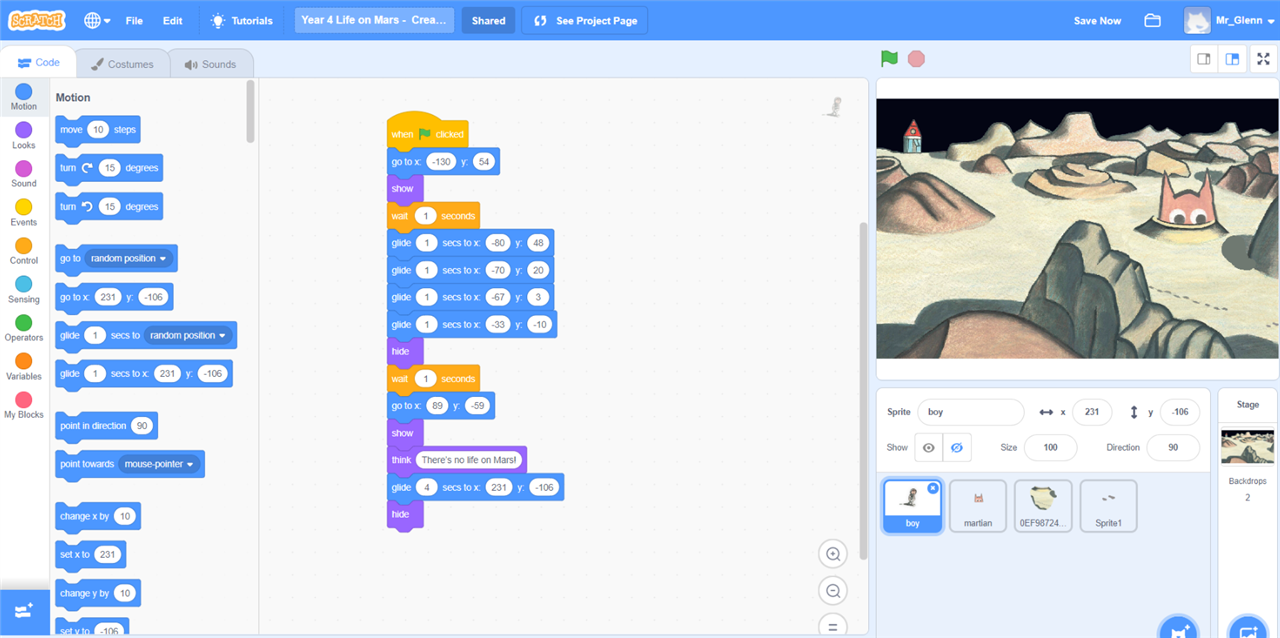Select the Control block category

point(24,251)
